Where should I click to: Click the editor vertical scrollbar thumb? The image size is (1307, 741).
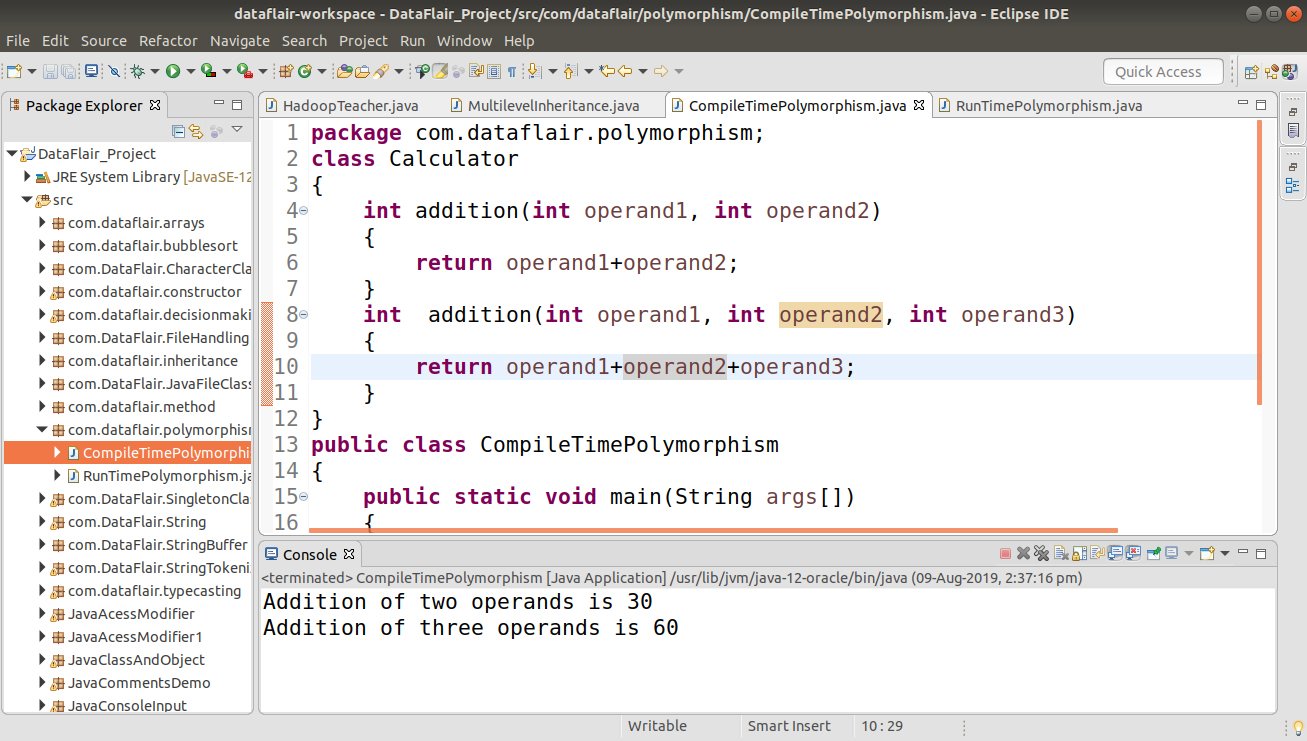coord(1260,262)
